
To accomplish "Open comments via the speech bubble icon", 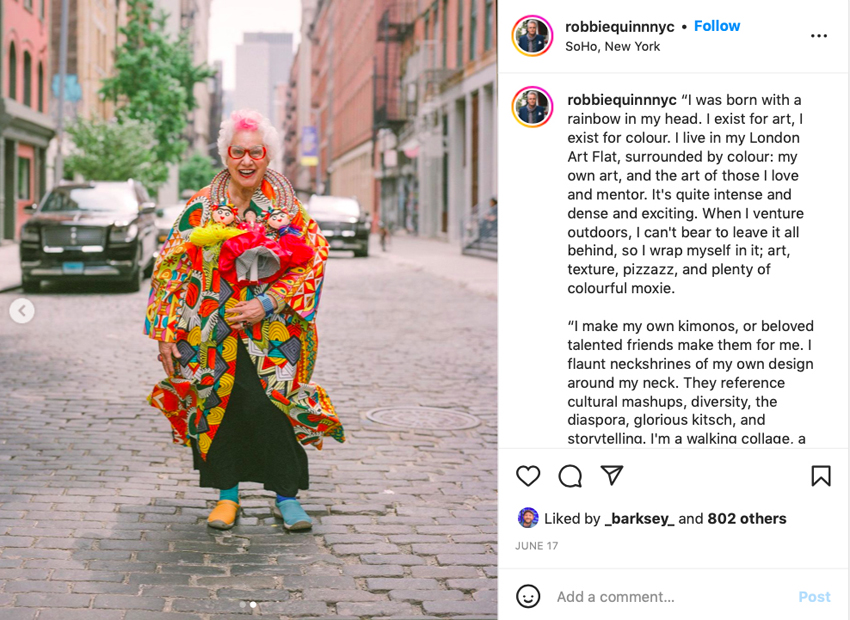I will pyautogui.click(x=570, y=476).
